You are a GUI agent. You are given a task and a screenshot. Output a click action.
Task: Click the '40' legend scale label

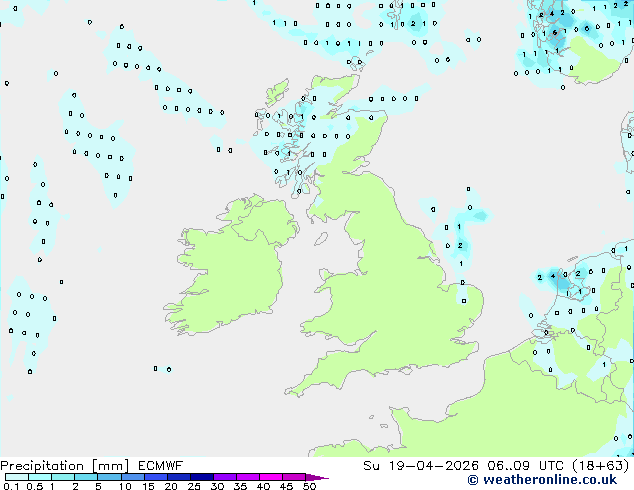click(x=263, y=486)
